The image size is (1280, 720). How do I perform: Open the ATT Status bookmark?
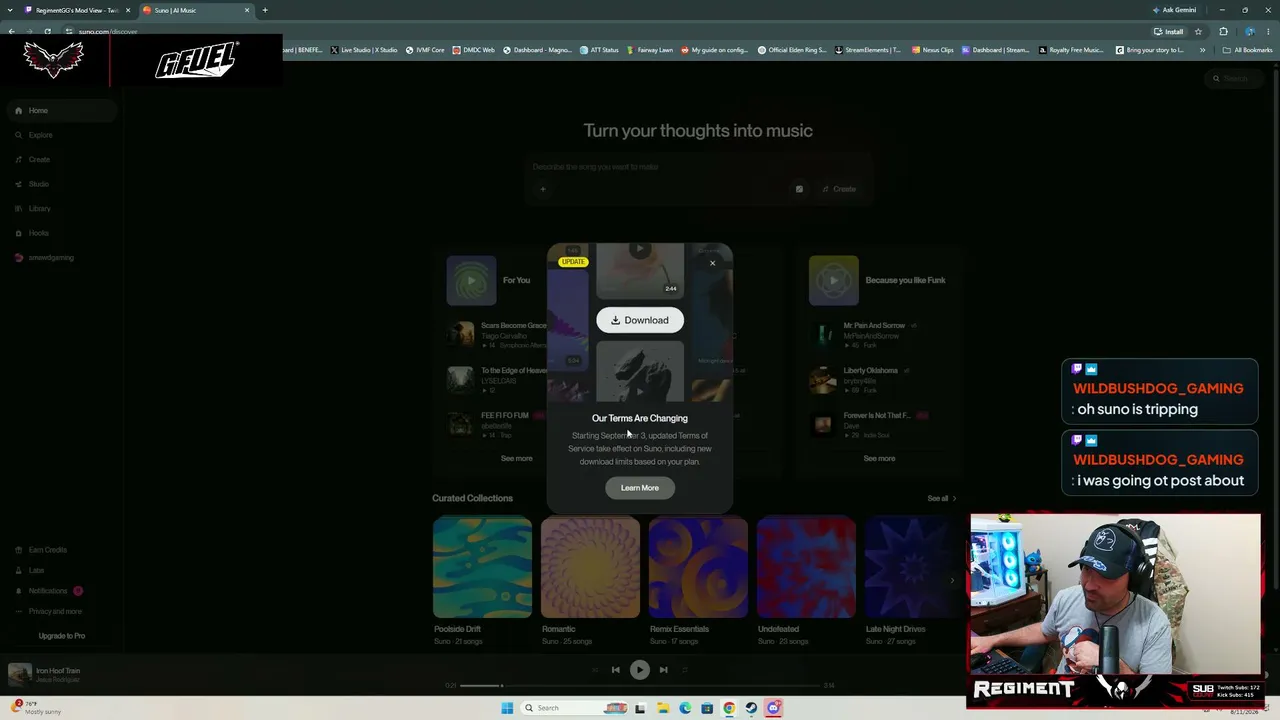[x=600, y=50]
